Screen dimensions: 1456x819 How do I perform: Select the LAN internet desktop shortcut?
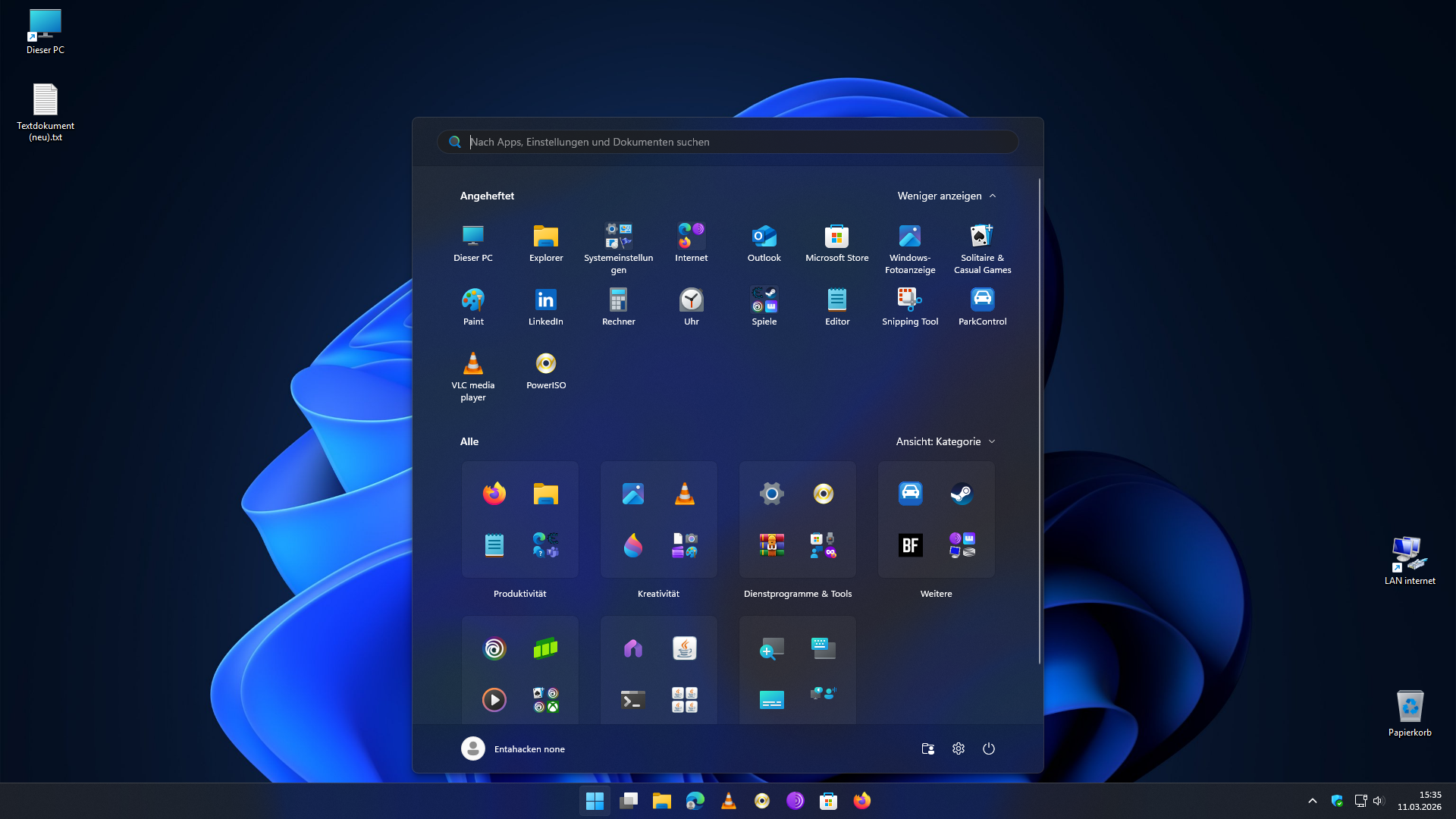1410,560
